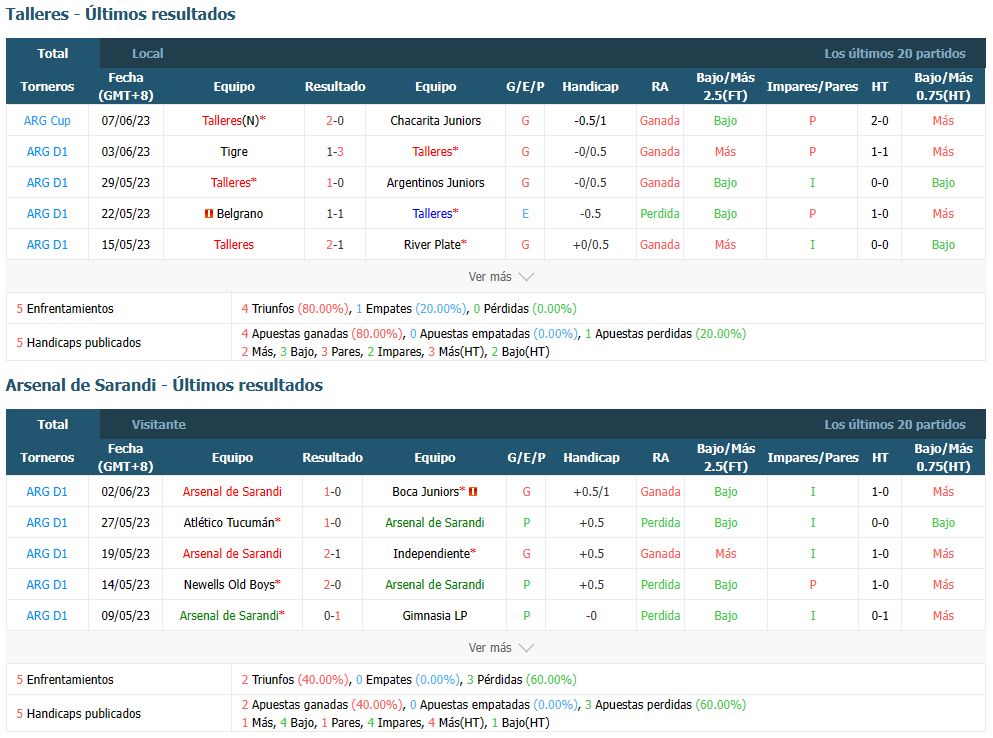Open 1-0 result versus Boca Juniors
Viewport: 993px width, 738px height.
(x=332, y=492)
